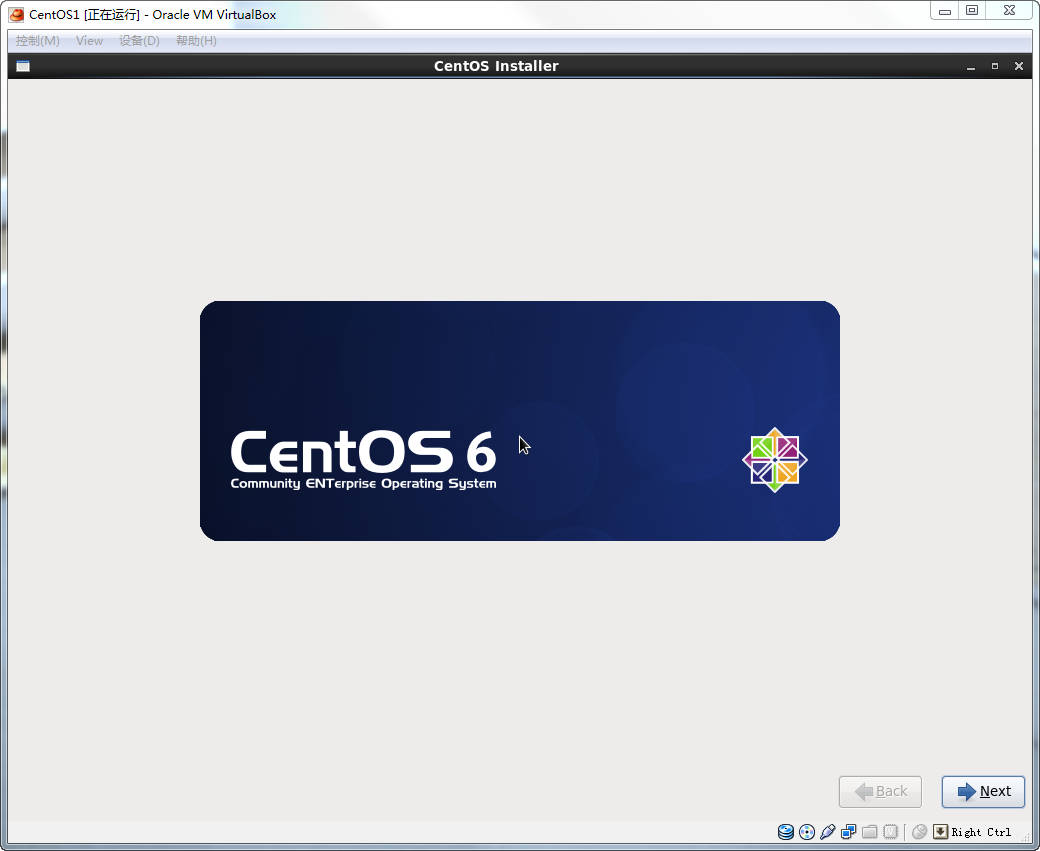Image resolution: width=1040 pixels, height=851 pixels.
Task: Maximize the CentOS Installer inner window
Action: pos(995,66)
